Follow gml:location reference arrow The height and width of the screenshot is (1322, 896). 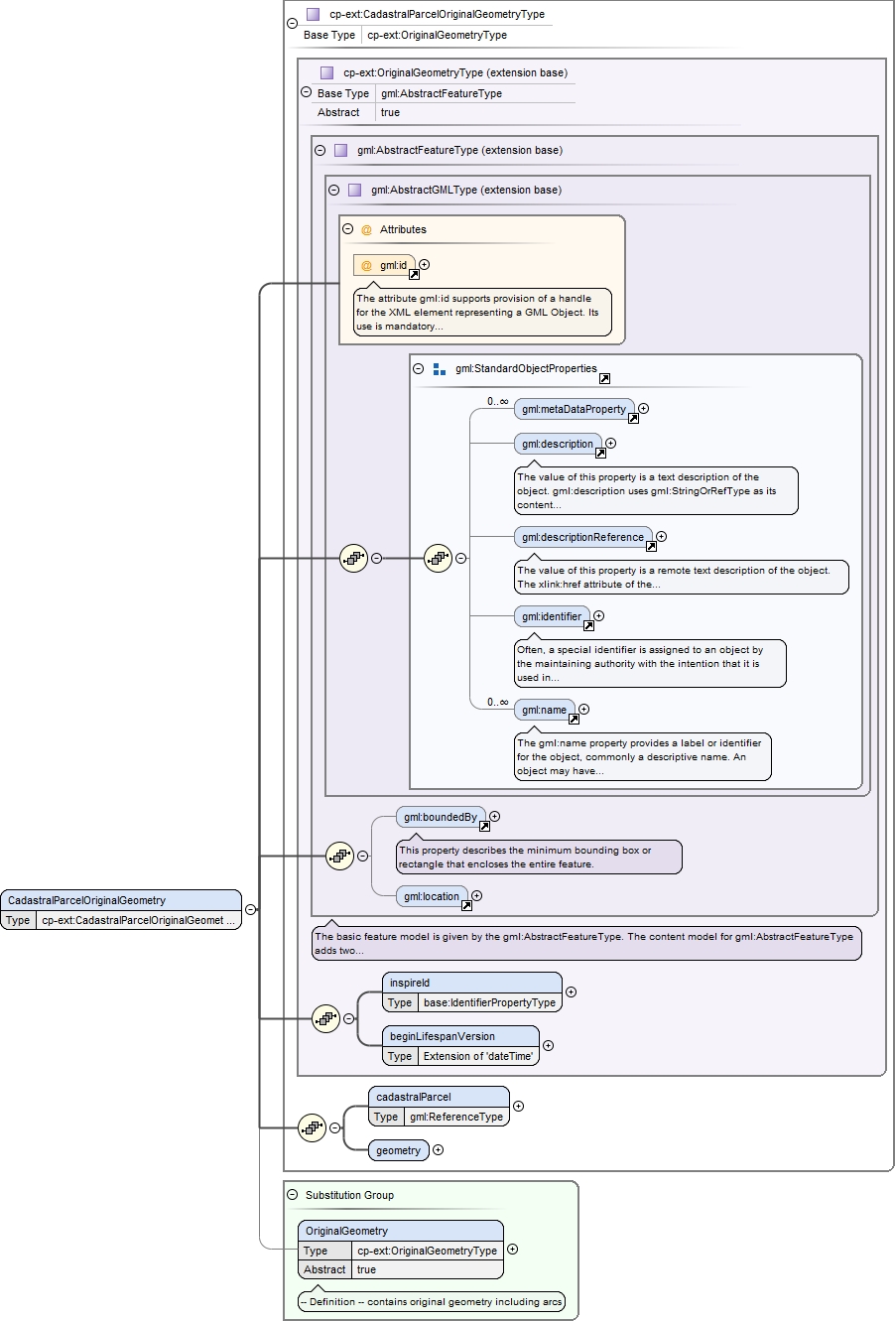(466, 905)
